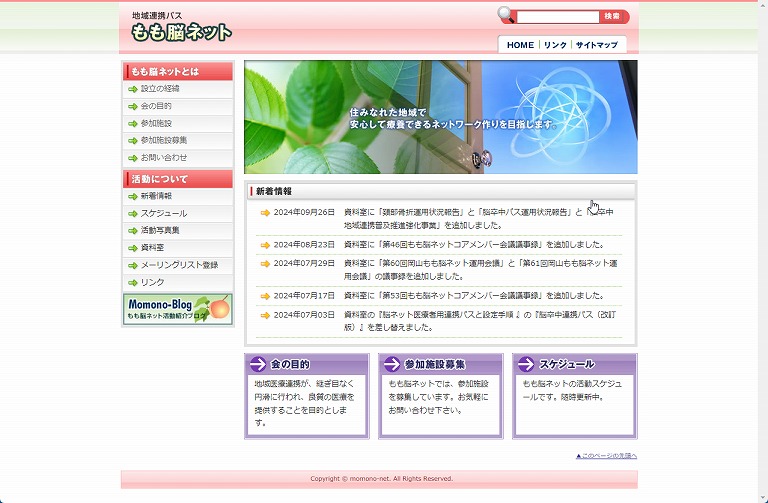Screen dimensions: 768x503
Task: Click the green arrow beside メーリングリスト登録
Action: [x=133, y=265]
